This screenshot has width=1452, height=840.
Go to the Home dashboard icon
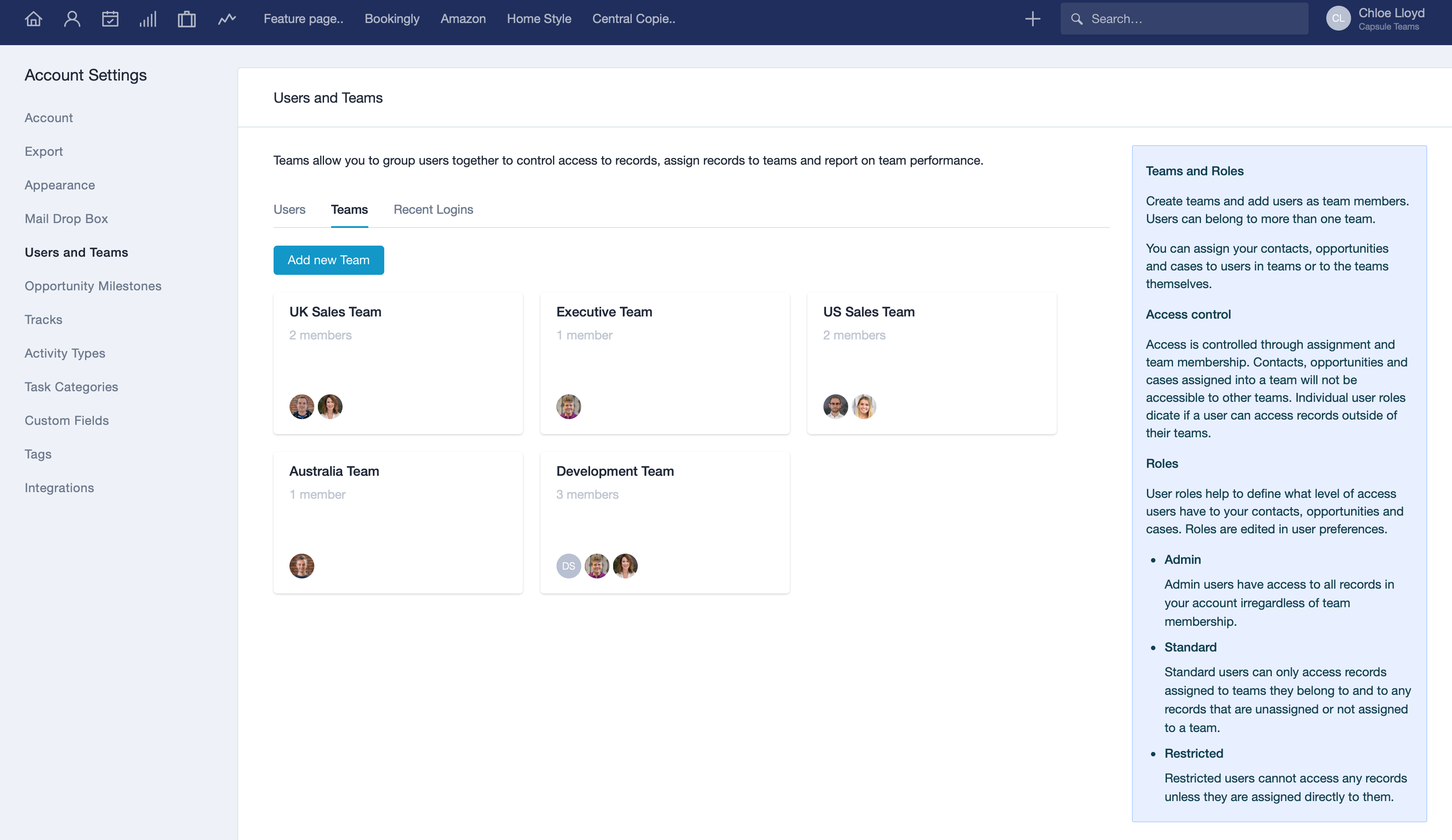tap(33, 19)
